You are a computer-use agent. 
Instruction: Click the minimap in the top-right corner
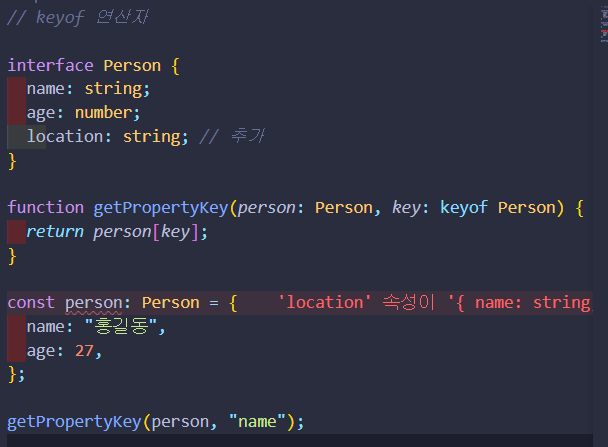[604, 25]
